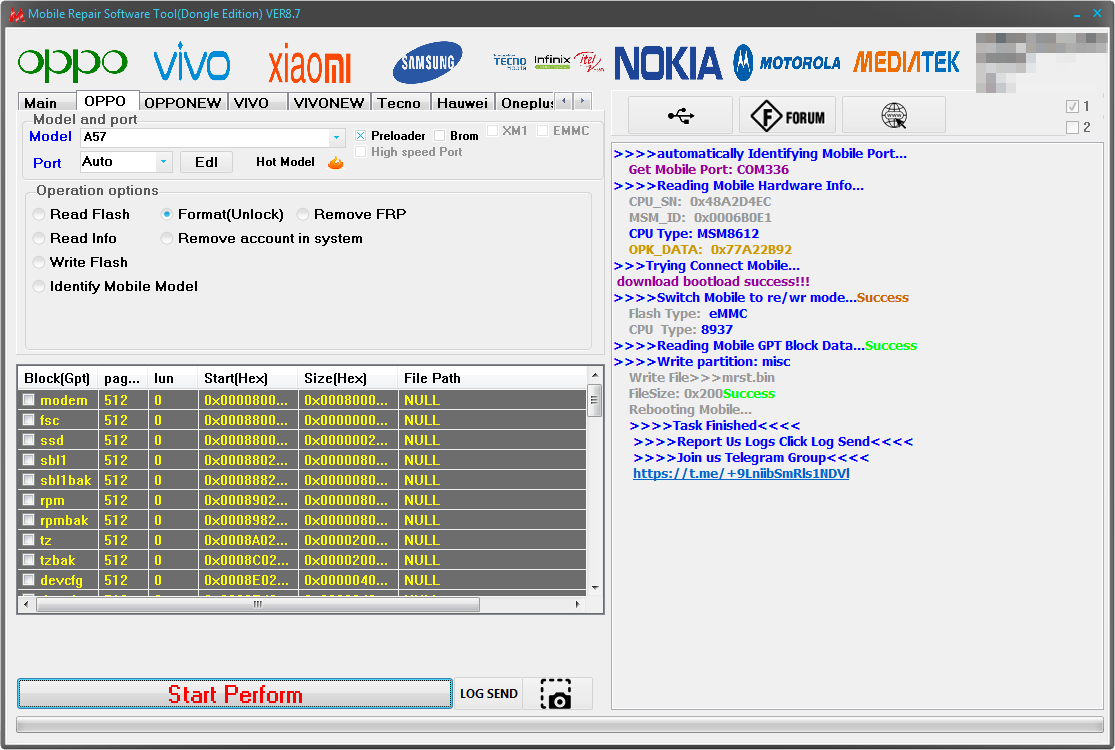Click the rpmbak row name
This screenshot has width=1115, height=750.
64,520
